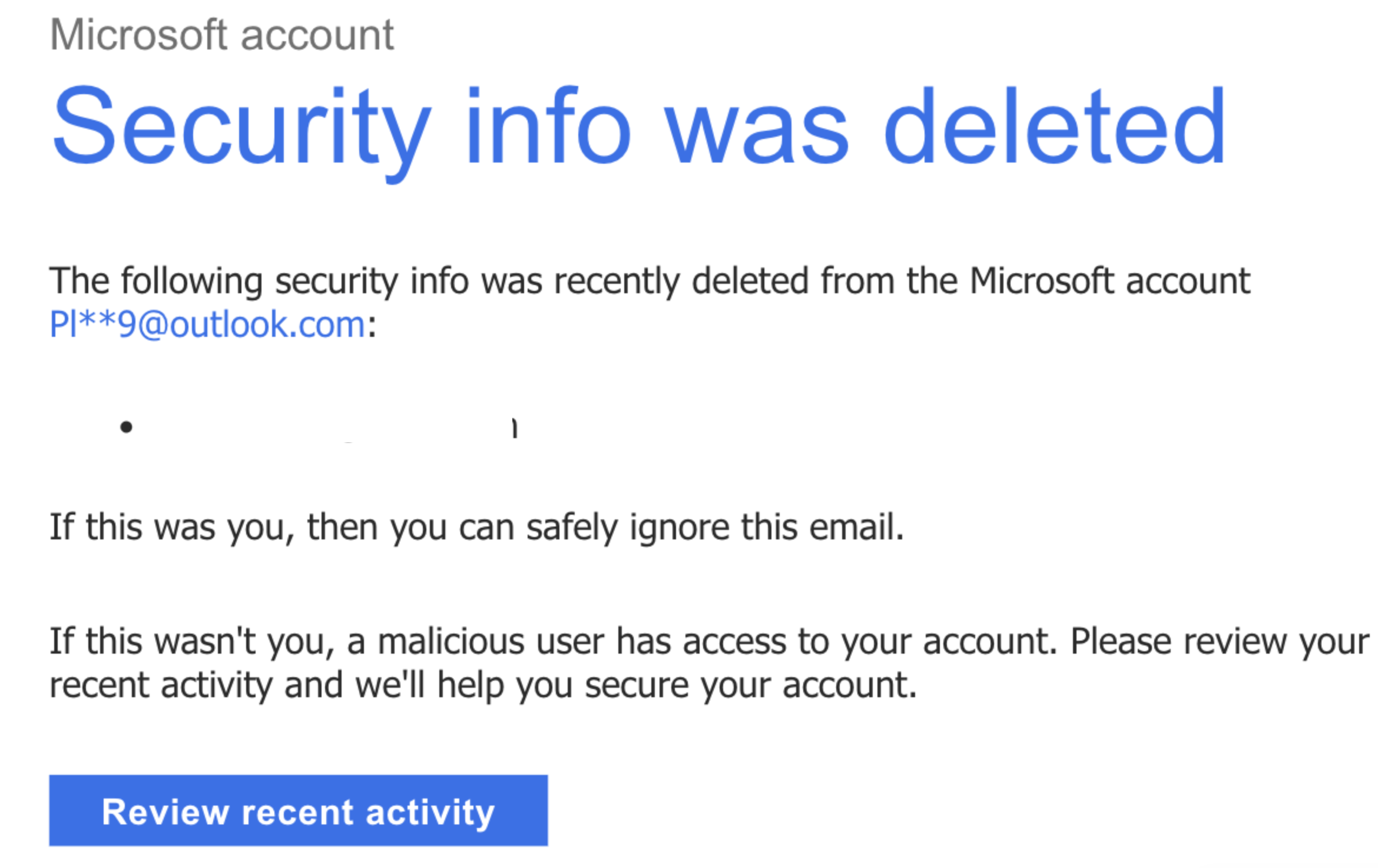Click the word "info" in the blue heading

(x=548, y=125)
